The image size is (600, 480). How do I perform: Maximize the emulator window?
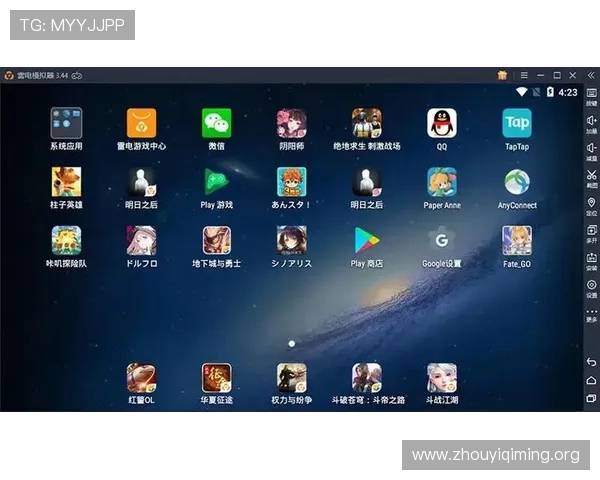[557, 75]
